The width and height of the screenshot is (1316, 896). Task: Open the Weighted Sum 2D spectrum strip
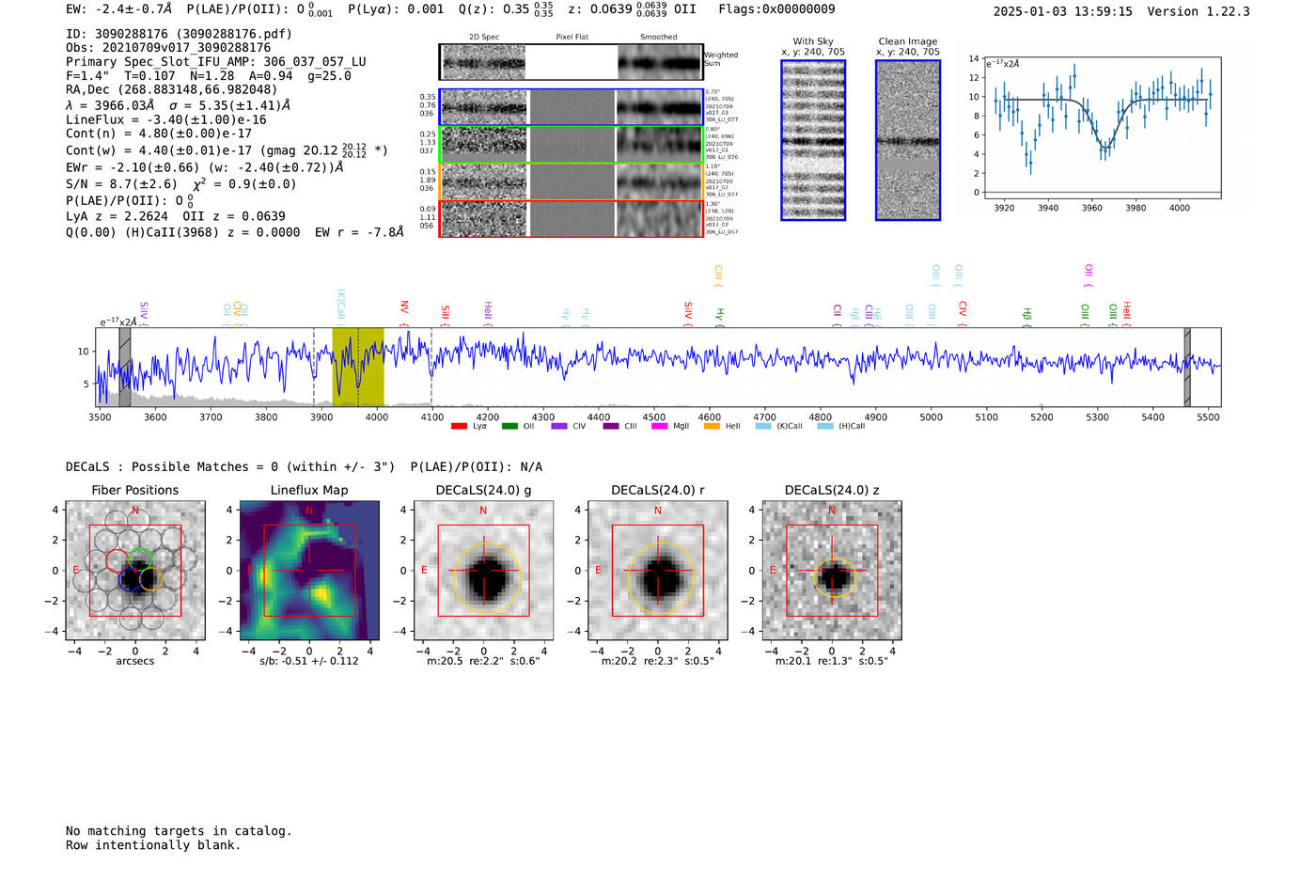pyautogui.click(x=572, y=62)
